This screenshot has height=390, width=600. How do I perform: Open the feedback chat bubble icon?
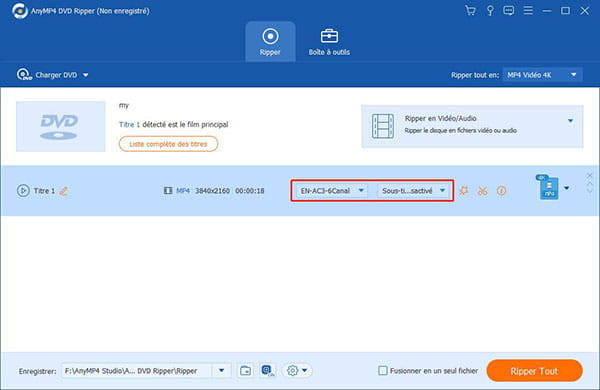[x=509, y=10]
